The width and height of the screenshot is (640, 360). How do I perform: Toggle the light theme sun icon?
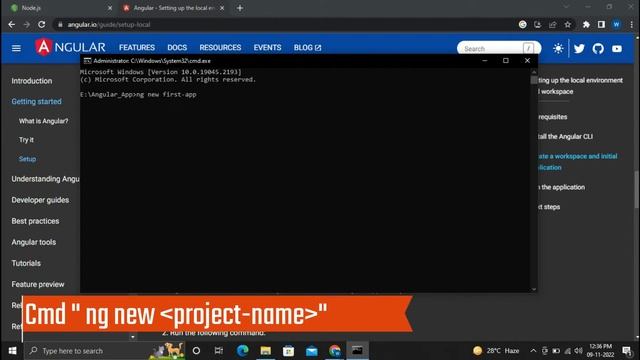click(x=558, y=49)
